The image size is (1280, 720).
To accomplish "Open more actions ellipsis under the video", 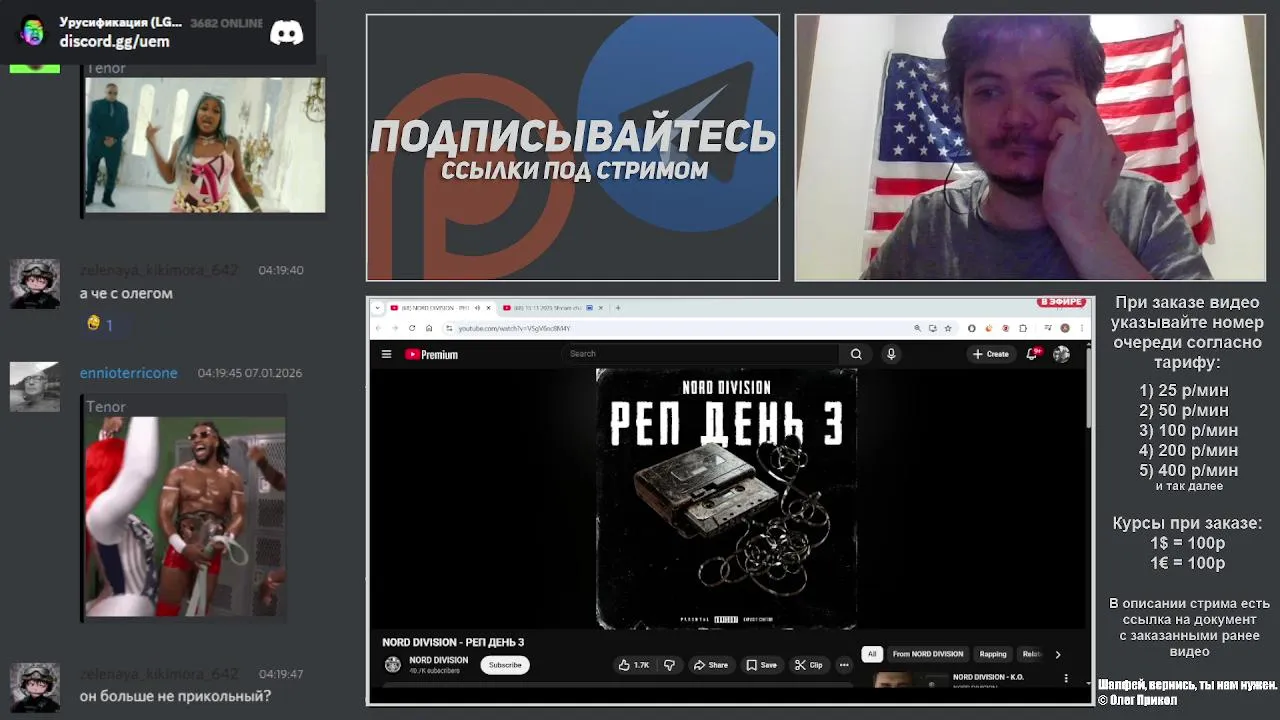I will pyautogui.click(x=844, y=665).
